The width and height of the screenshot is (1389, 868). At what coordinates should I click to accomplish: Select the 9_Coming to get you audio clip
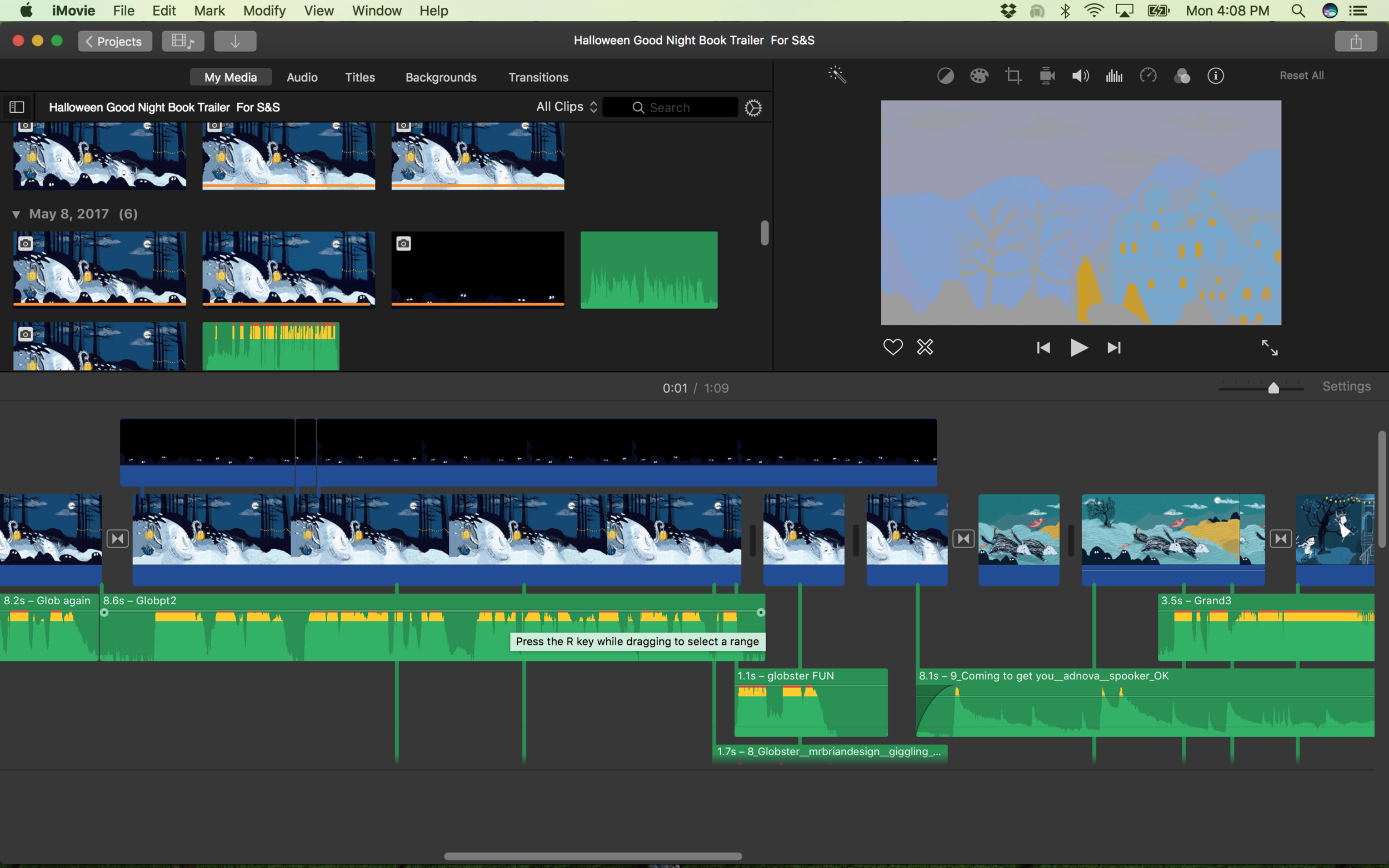pyautogui.click(x=1145, y=703)
